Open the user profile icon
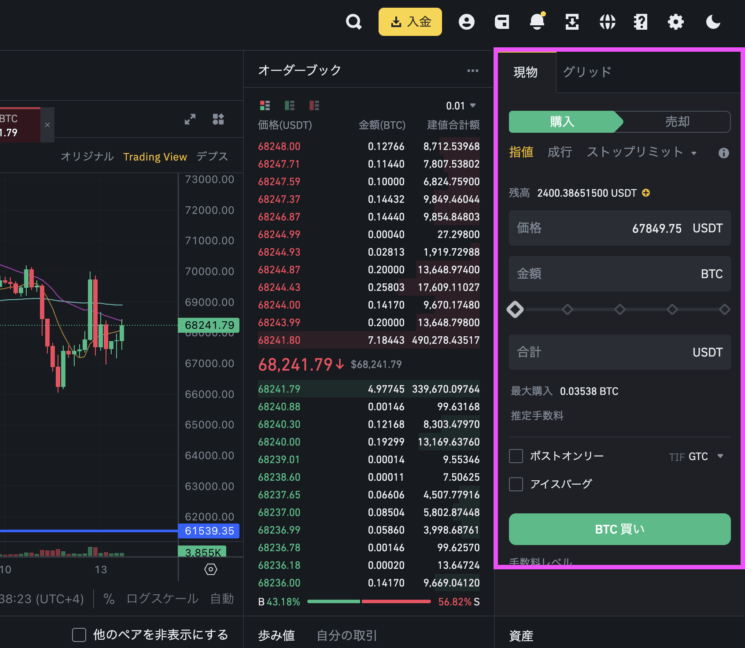This screenshot has height=648, width=745. pos(466,22)
